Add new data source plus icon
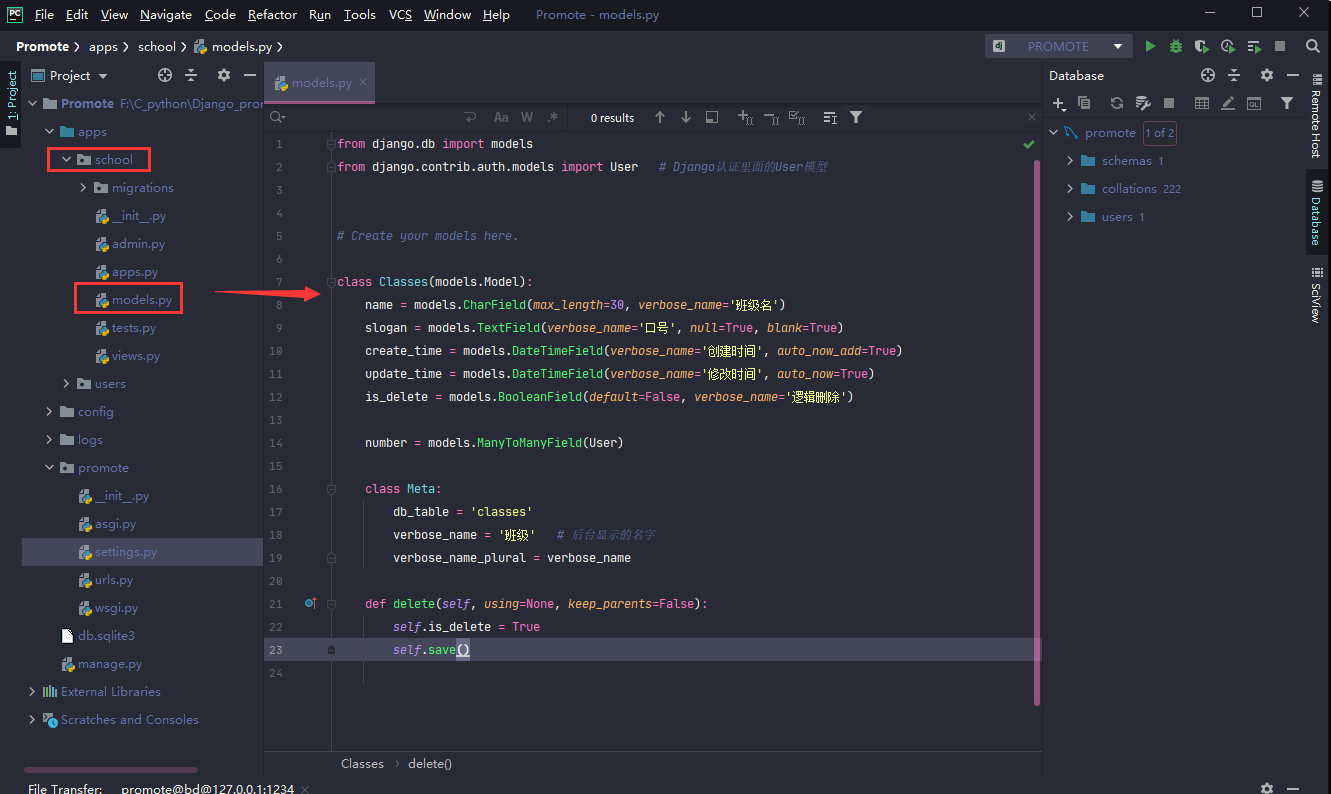Image resolution: width=1331 pixels, height=794 pixels. pyautogui.click(x=1059, y=103)
